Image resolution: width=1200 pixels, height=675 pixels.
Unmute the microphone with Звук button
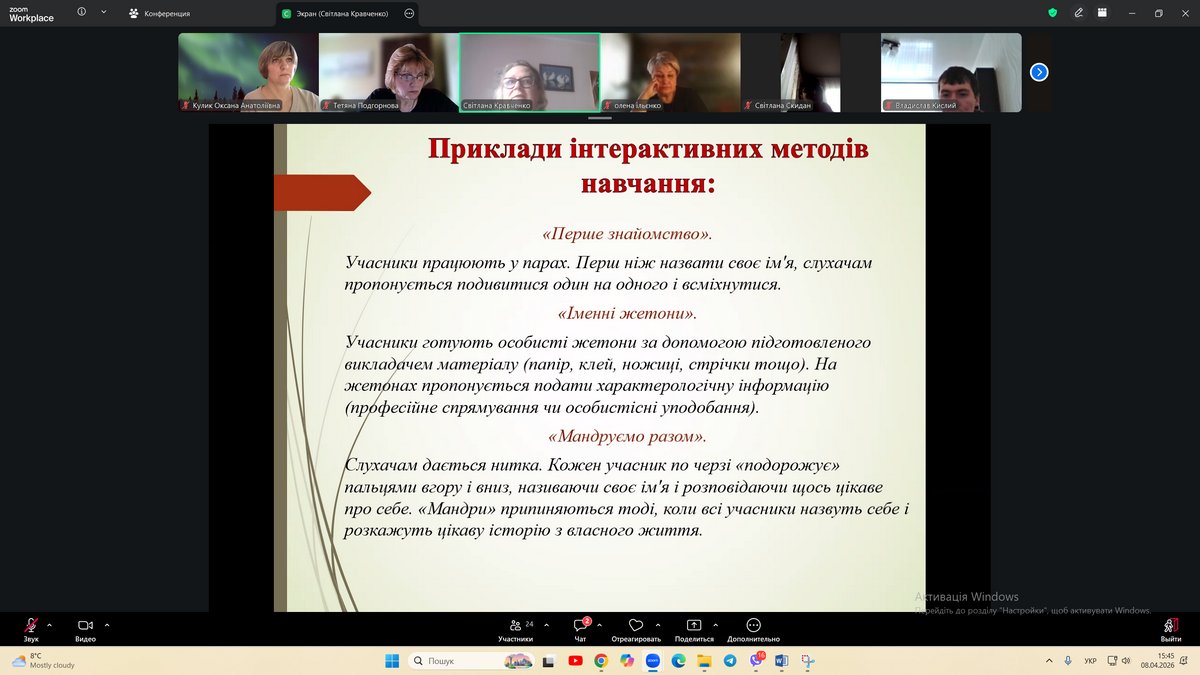31,625
